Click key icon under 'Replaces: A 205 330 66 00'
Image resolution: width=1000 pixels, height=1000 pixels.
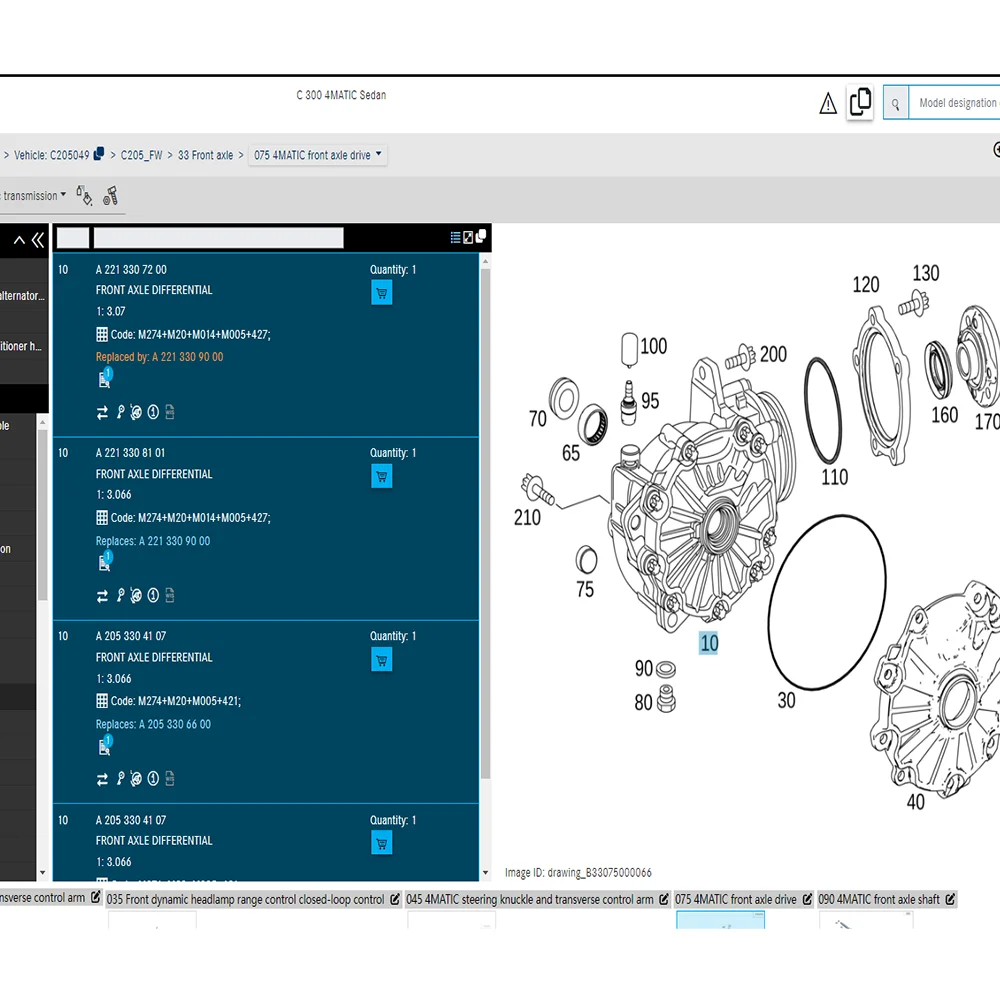click(x=120, y=779)
